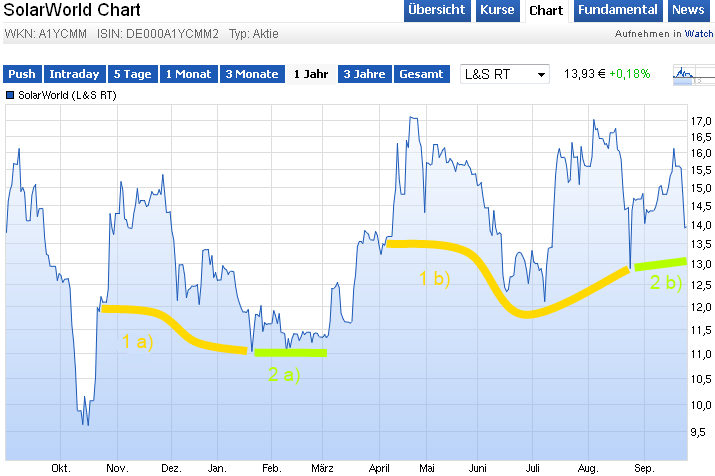Click the SolarWorld Chart heading
The image size is (715, 476).
coord(72,10)
